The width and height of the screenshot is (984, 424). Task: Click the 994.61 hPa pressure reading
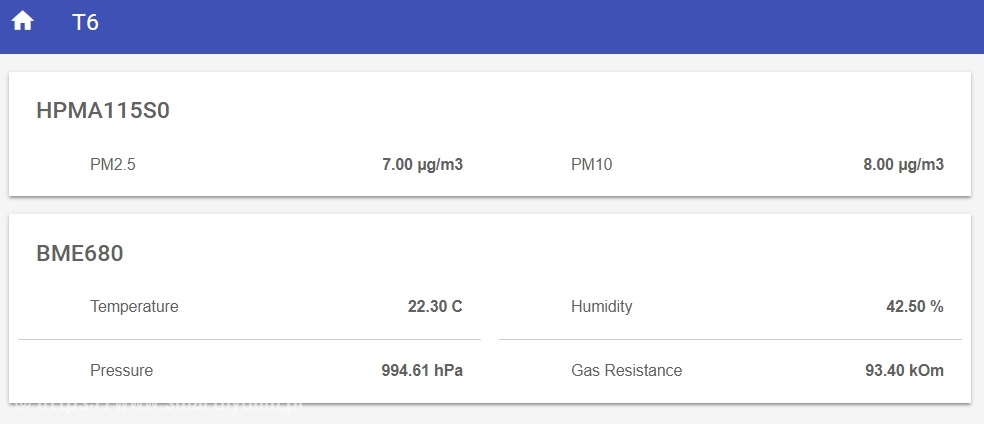[421, 371]
